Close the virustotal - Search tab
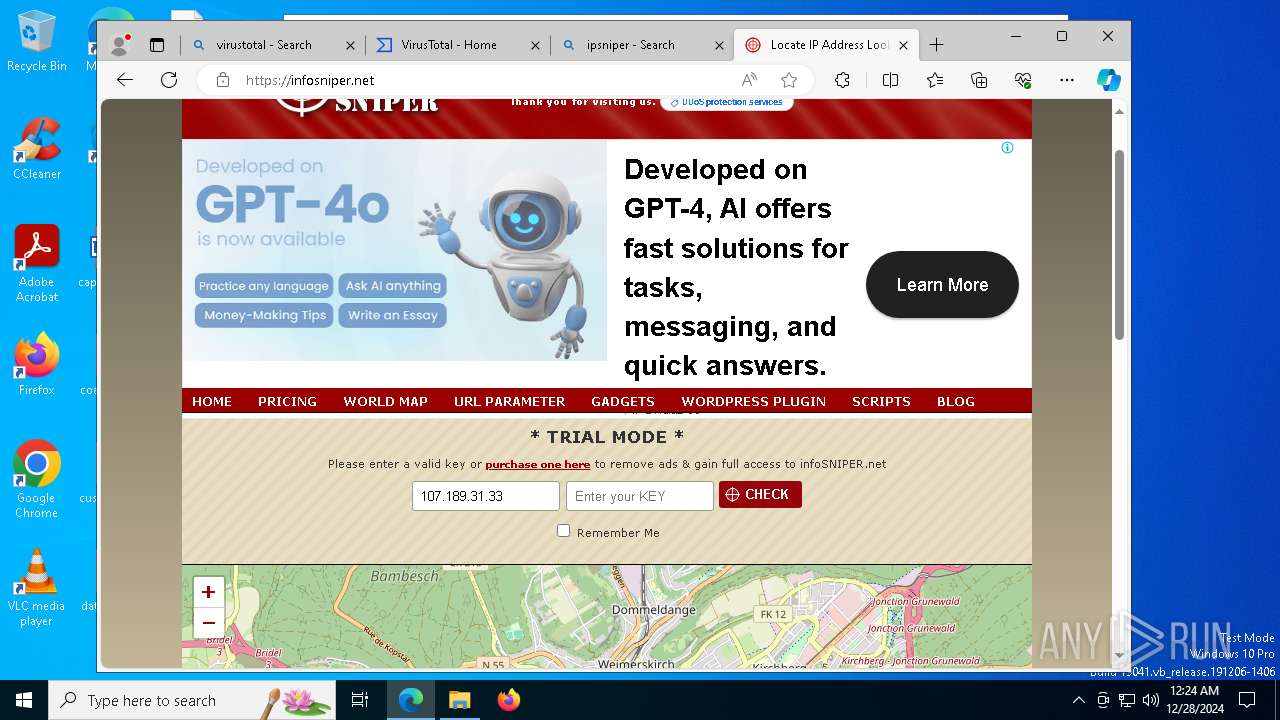This screenshot has width=1280, height=720. coord(350,45)
